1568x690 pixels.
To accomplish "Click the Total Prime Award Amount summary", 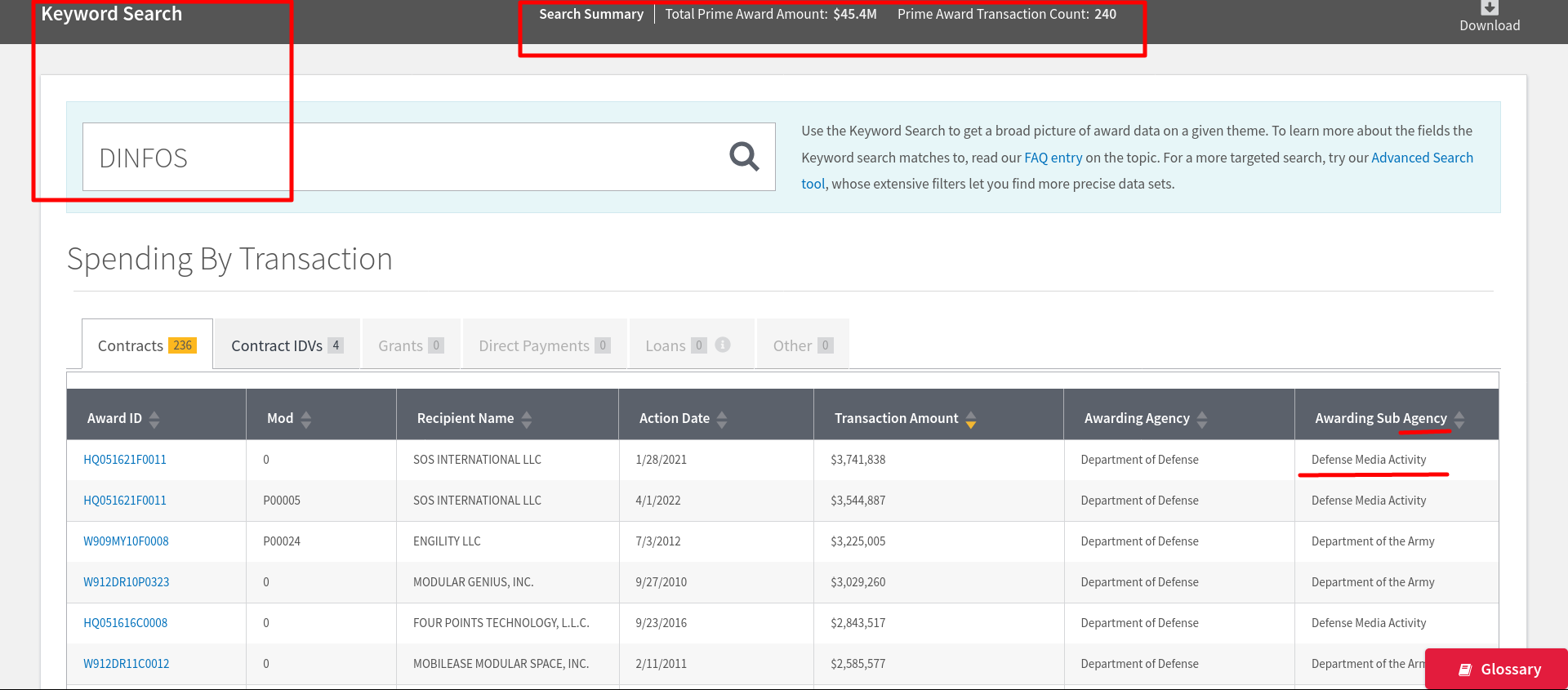I will click(771, 14).
